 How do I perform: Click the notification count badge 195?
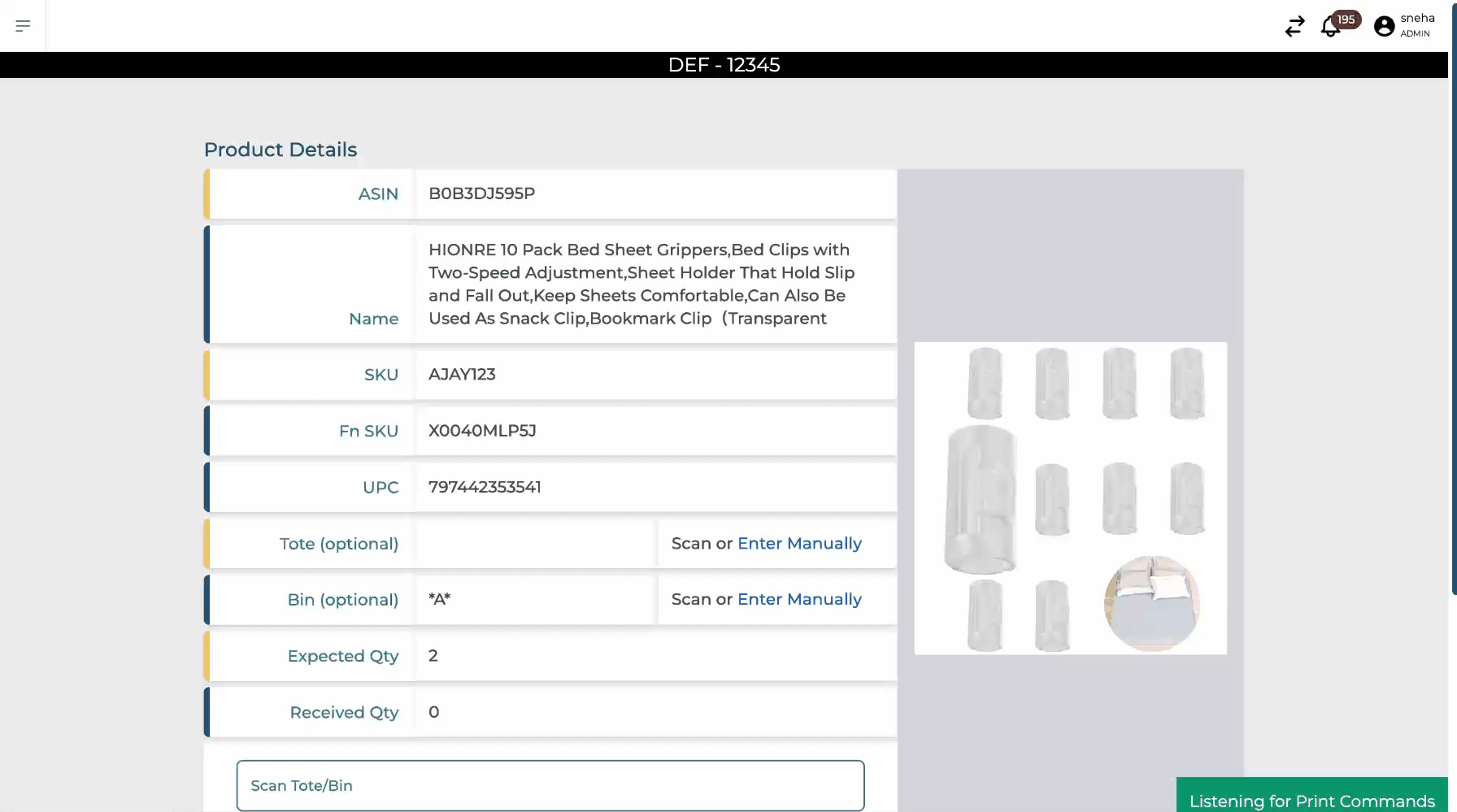[x=1346, y=20]
